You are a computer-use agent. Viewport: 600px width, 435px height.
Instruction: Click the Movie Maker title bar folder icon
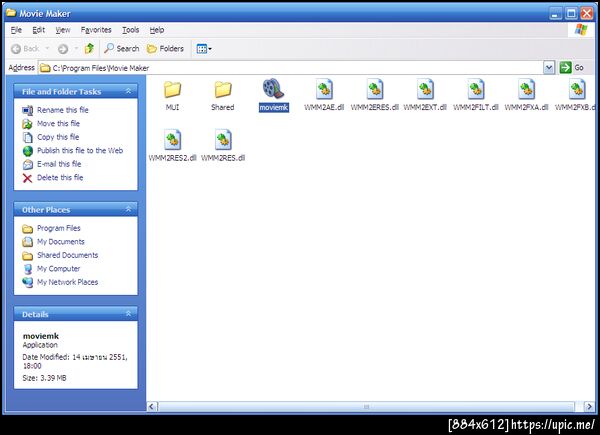pos(11,13)
